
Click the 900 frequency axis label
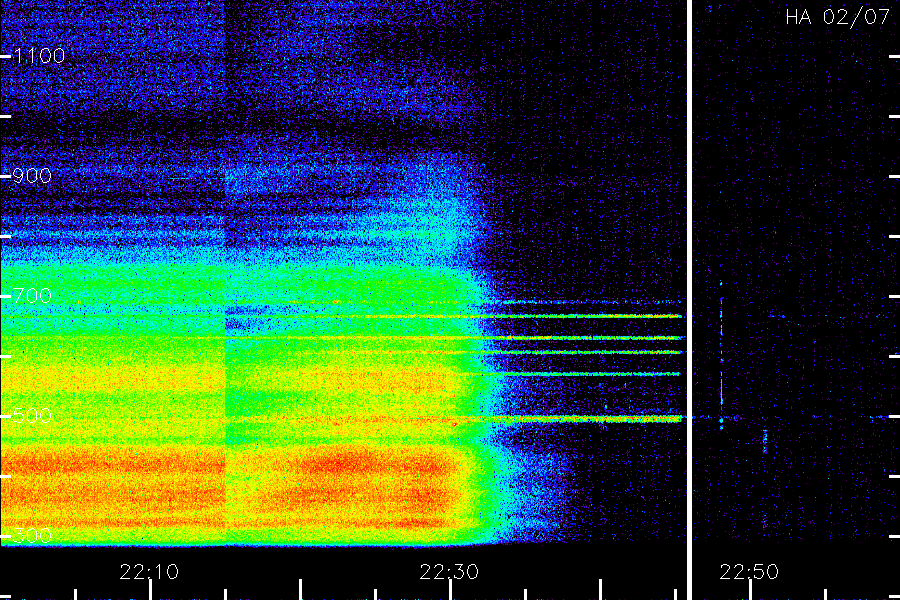pyautogui.click(x=32, y=176)
